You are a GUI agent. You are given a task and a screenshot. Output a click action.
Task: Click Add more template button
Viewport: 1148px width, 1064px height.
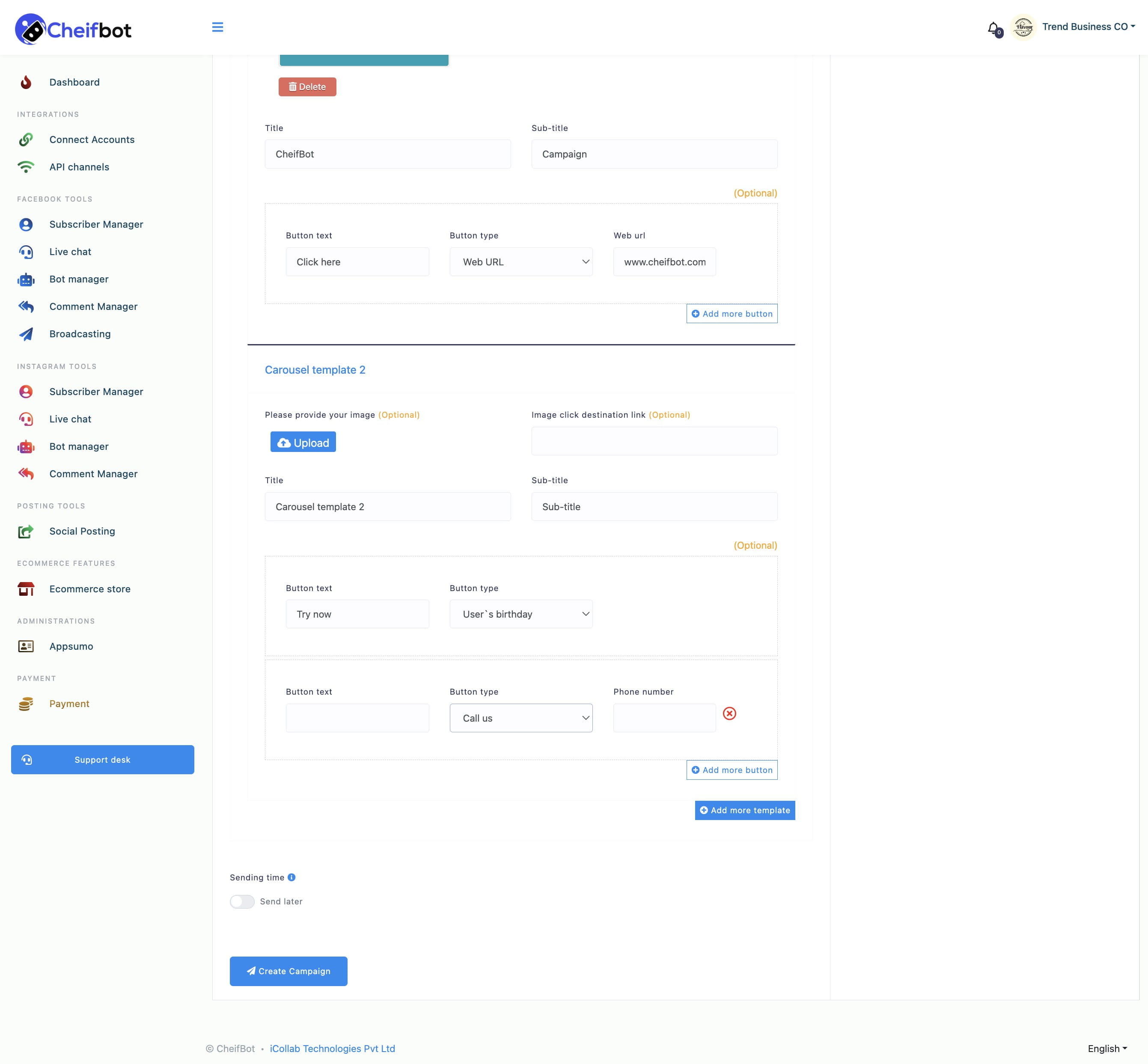pyautogui.click(x=744, y=809)
